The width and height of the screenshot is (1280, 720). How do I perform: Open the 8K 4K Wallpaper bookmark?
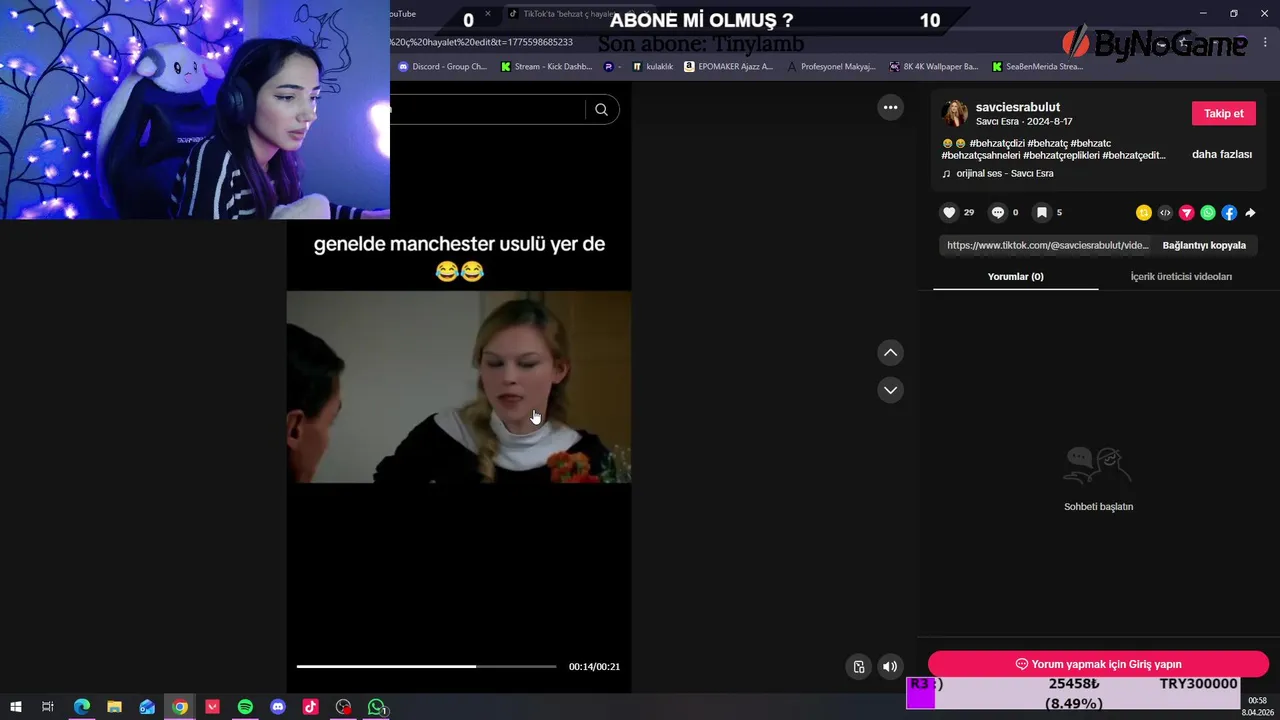933,67
